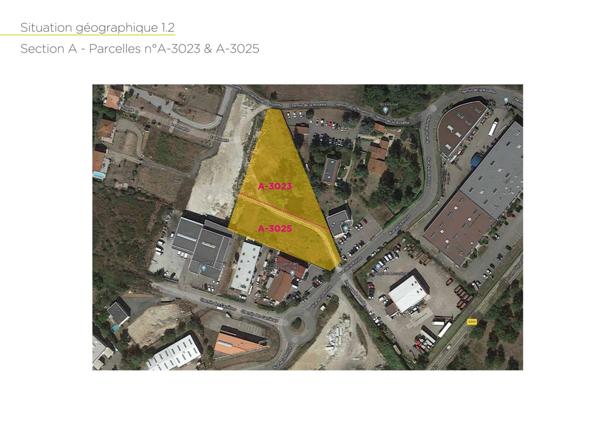Screen dimensions: 600x424
Task: Click the green underline beneath the title
Action: [88, 35]
